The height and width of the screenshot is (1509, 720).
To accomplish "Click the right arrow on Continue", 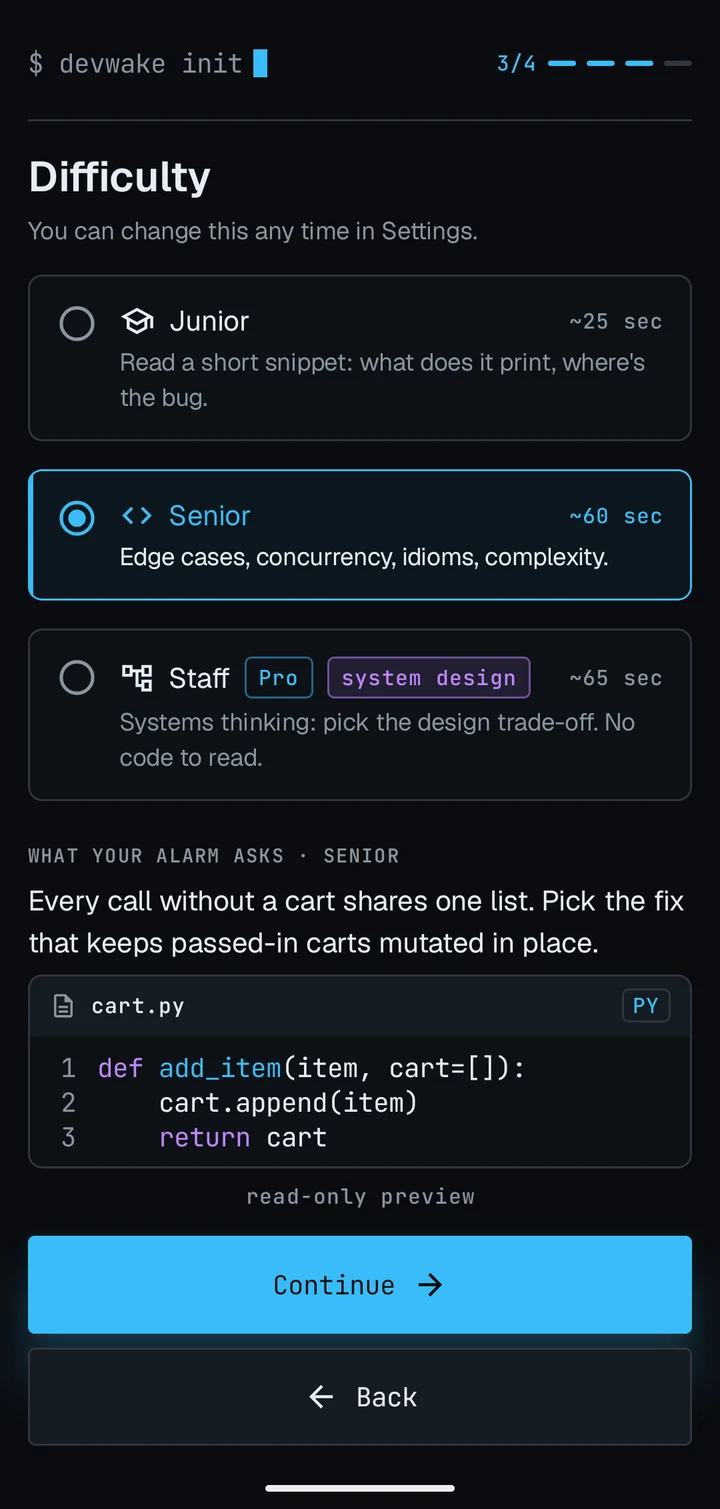I will click(x=430, y=1285).
